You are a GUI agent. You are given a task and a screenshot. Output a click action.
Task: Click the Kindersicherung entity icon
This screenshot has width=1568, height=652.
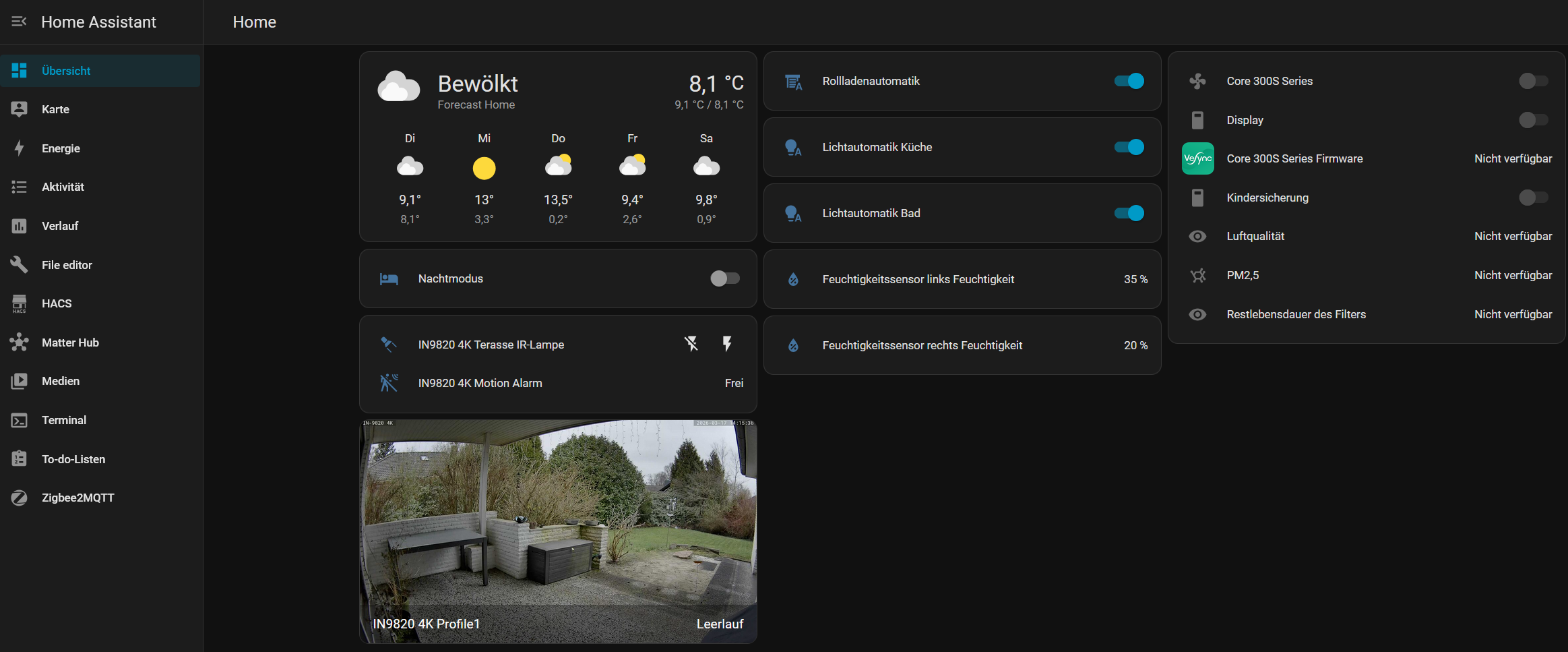(1197, 198)
